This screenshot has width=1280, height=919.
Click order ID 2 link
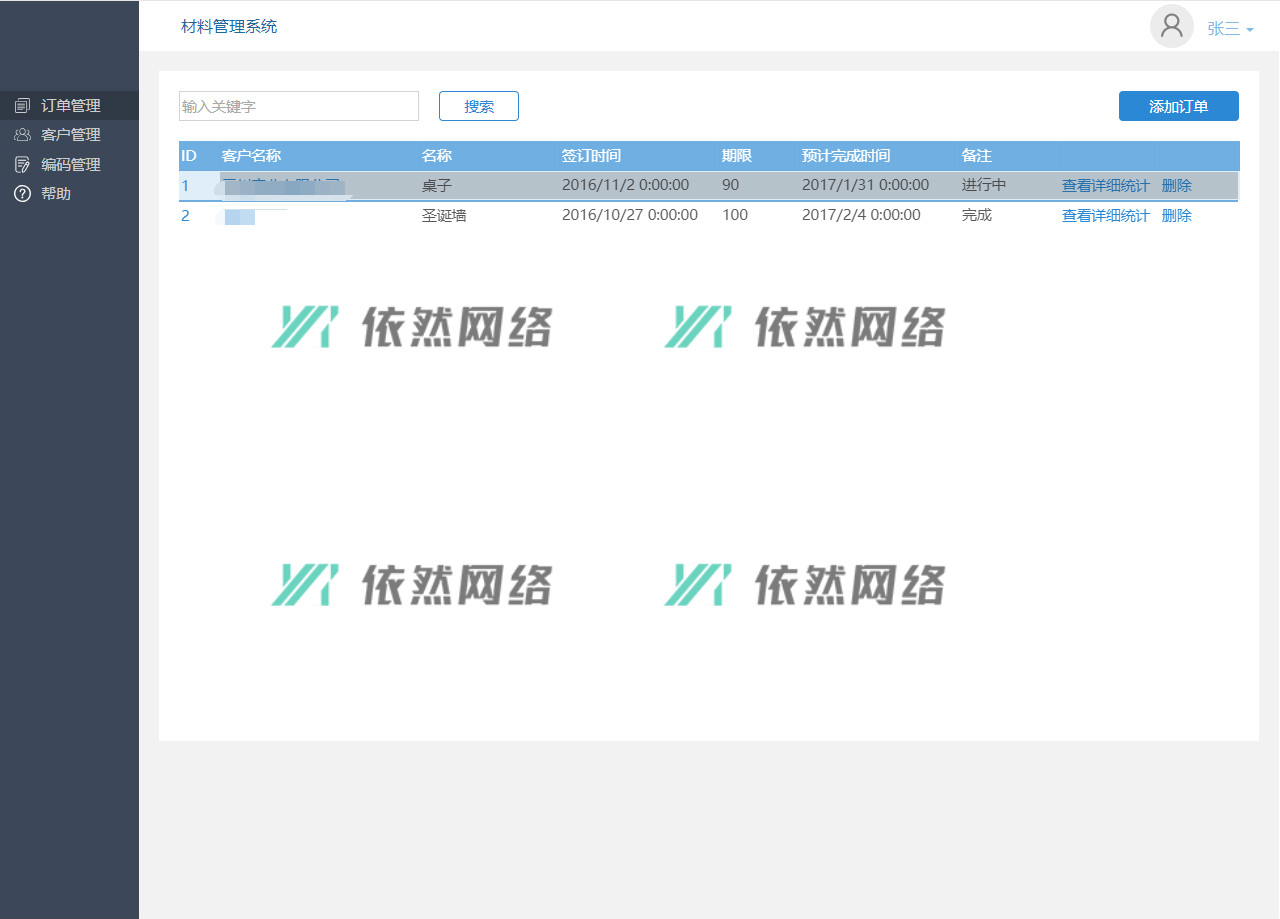click(185, 216)
